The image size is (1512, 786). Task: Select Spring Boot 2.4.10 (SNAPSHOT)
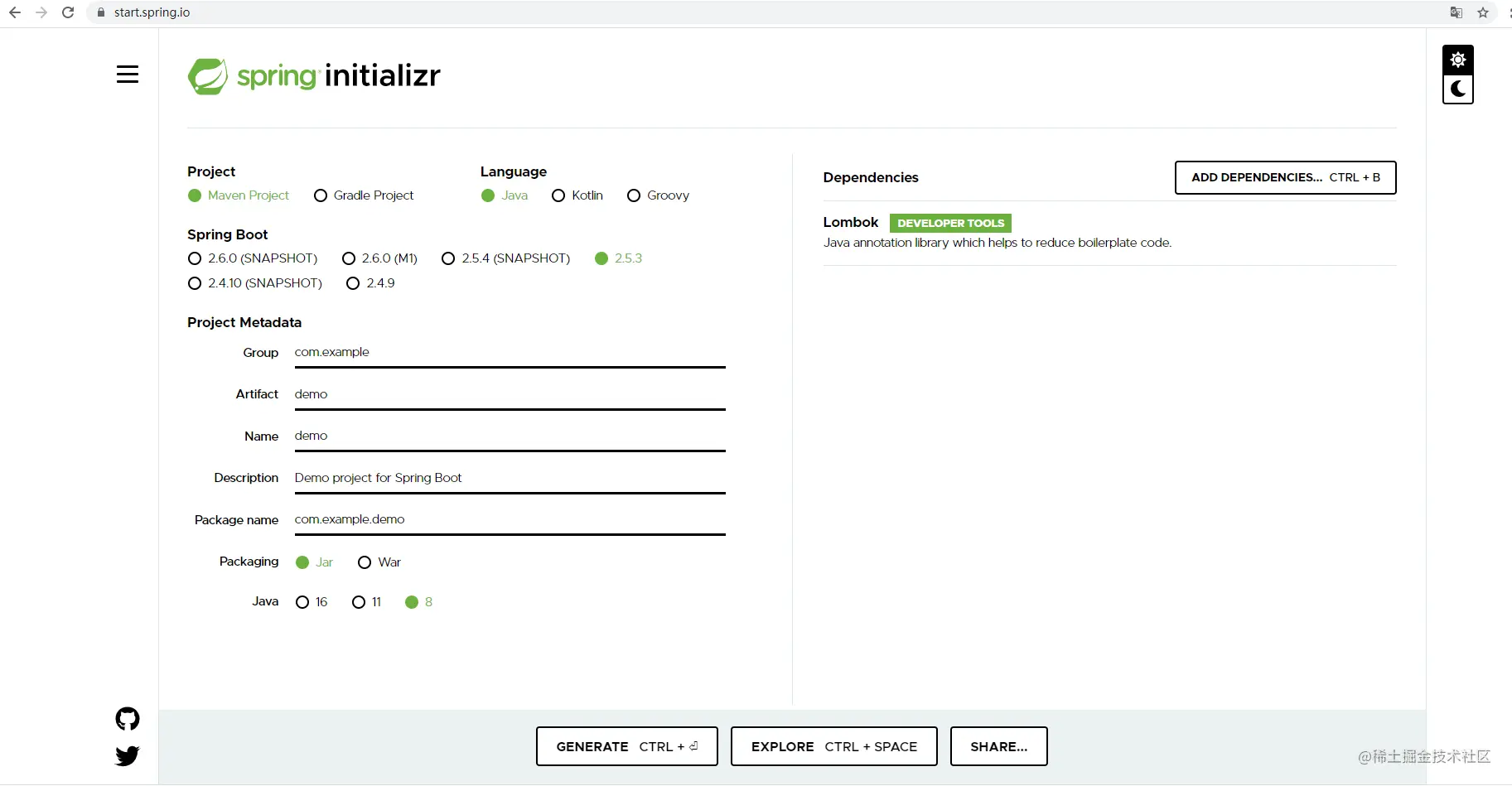click(x=255, y=283)
